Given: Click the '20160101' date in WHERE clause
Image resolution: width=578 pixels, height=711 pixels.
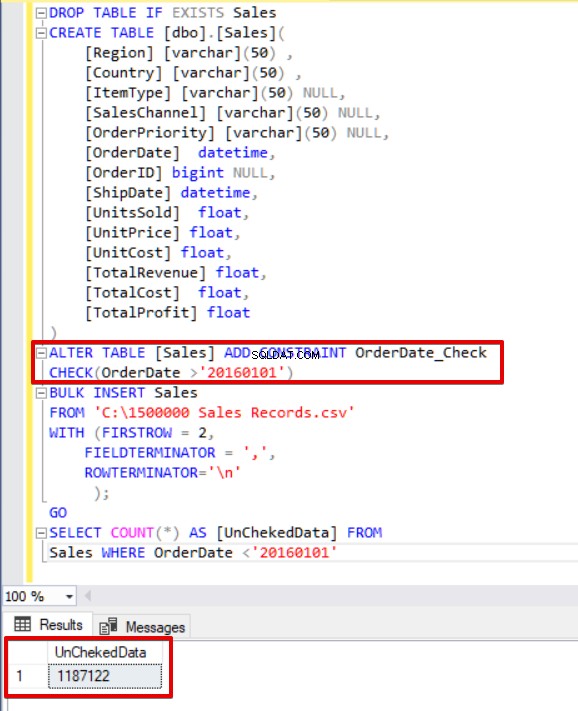Looking at the screenshot, I should [294, 553].
